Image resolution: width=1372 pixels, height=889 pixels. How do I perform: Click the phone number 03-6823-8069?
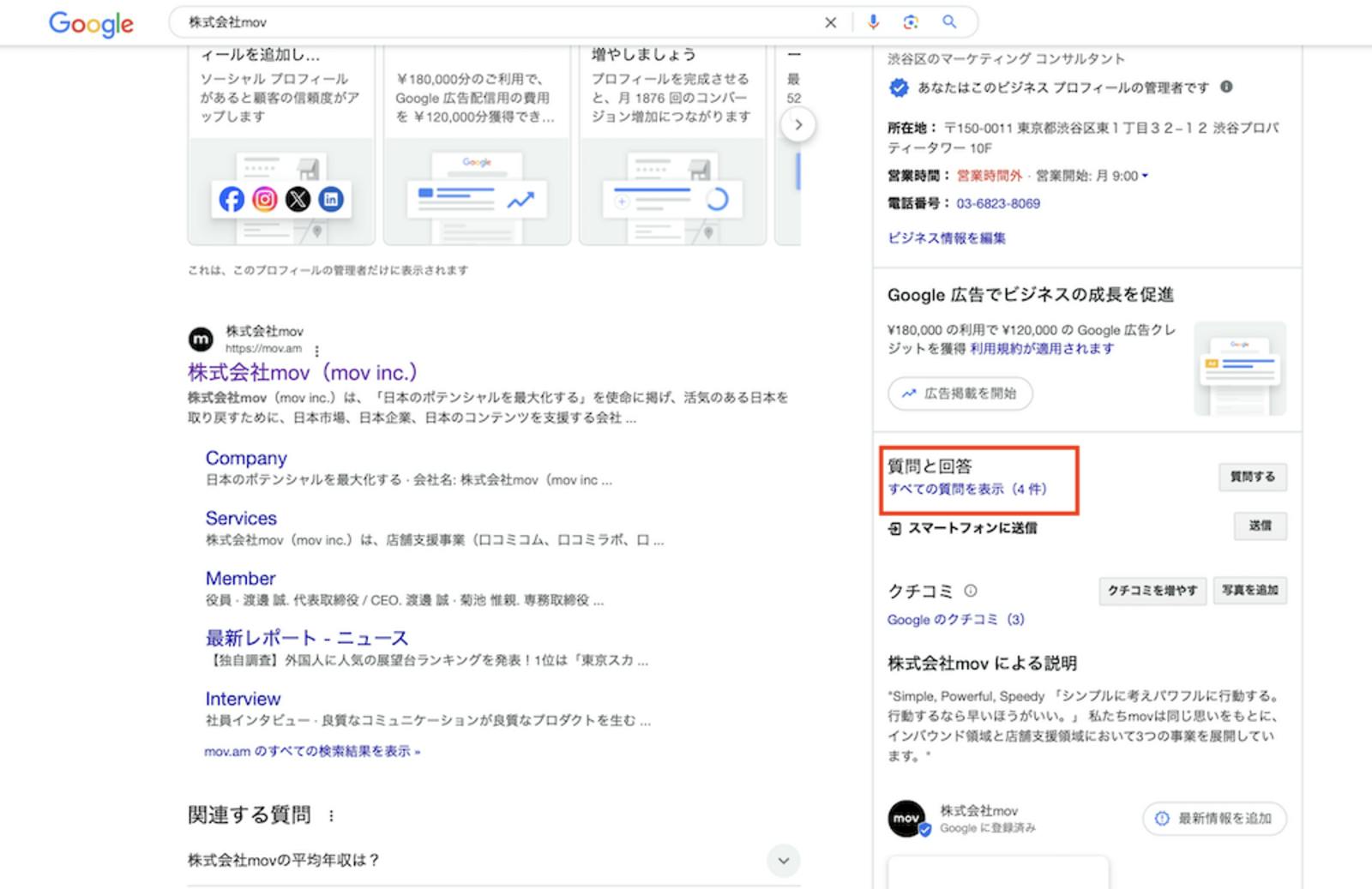[998, 204]
